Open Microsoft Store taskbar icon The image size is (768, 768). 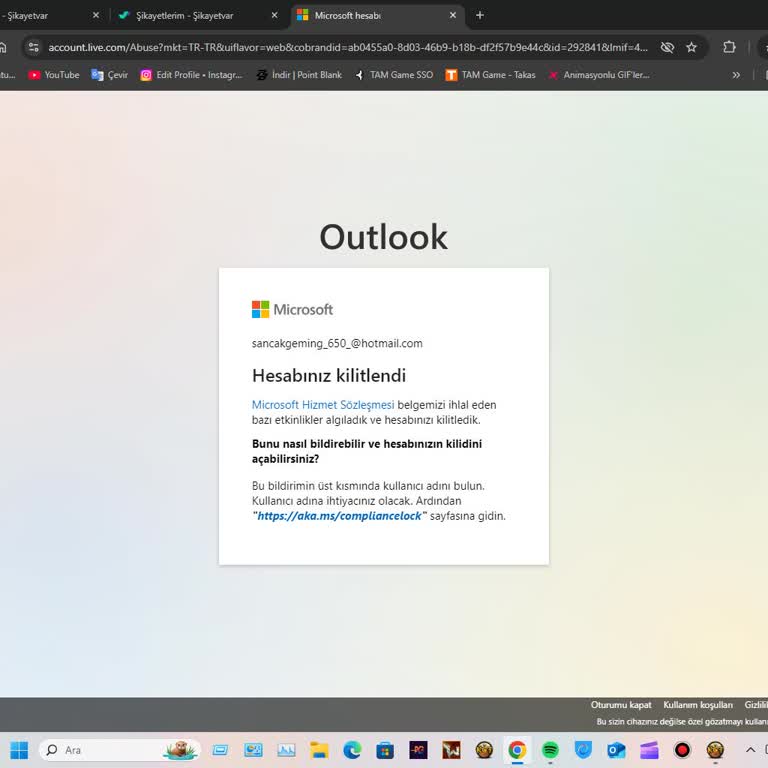click(384, 749)
